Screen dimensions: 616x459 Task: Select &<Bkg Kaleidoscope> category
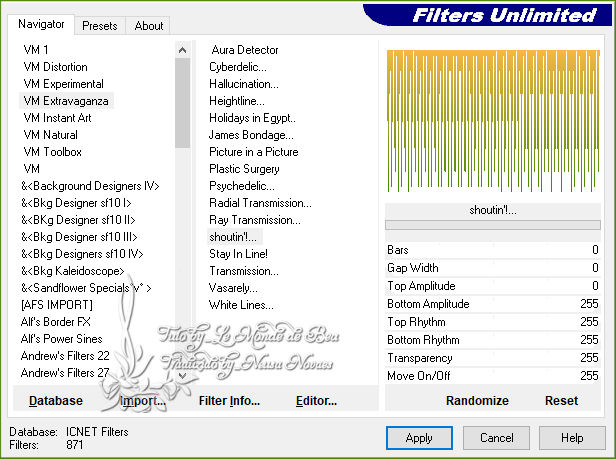point(73,271)
